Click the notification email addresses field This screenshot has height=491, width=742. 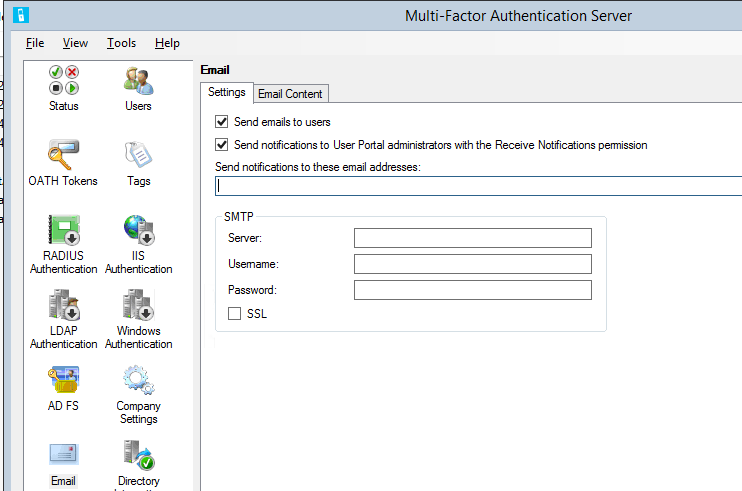478,186
